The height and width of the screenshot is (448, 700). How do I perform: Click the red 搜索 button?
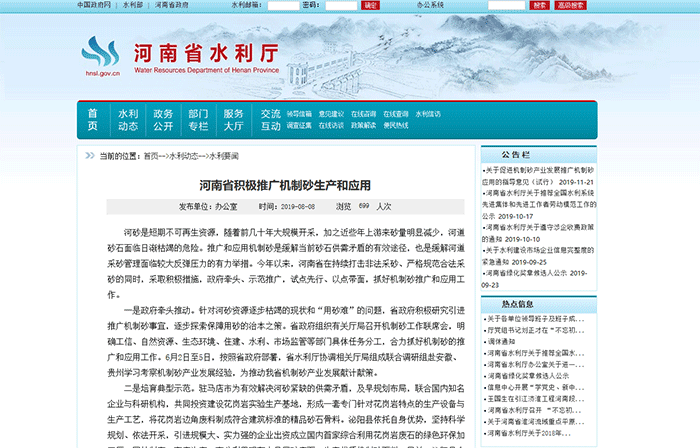539,5
